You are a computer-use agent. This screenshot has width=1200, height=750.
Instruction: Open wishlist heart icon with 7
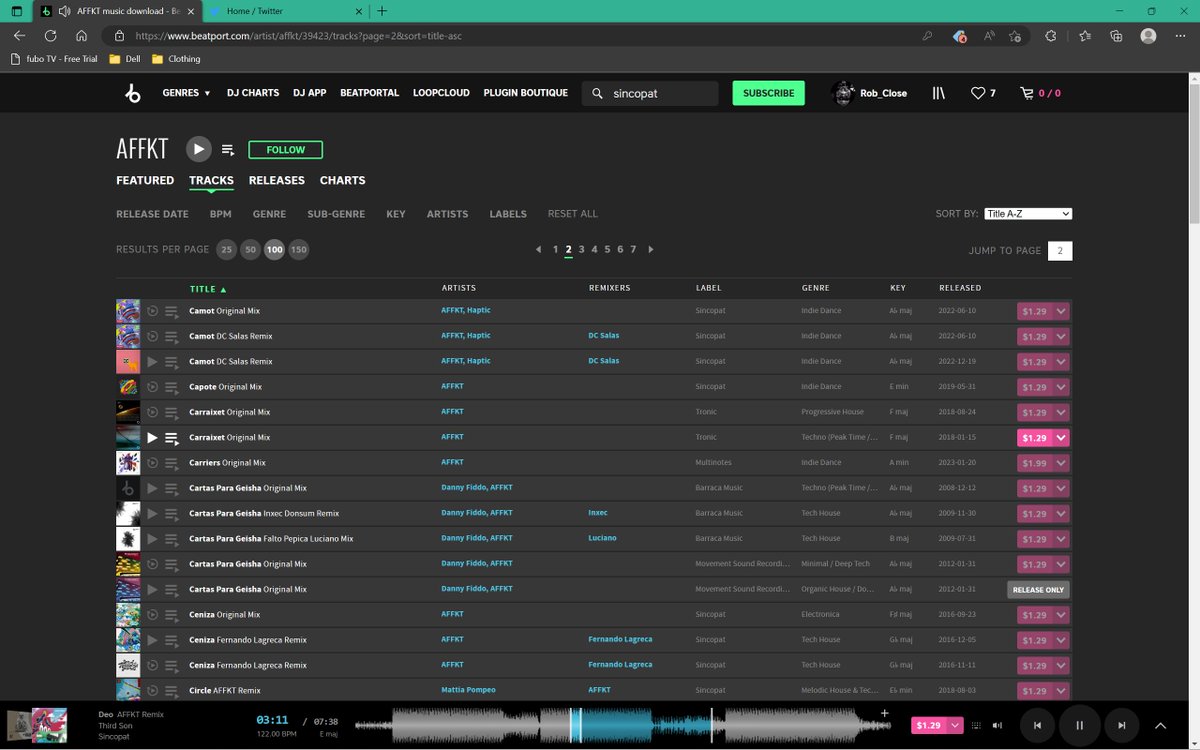click(983, 93)
